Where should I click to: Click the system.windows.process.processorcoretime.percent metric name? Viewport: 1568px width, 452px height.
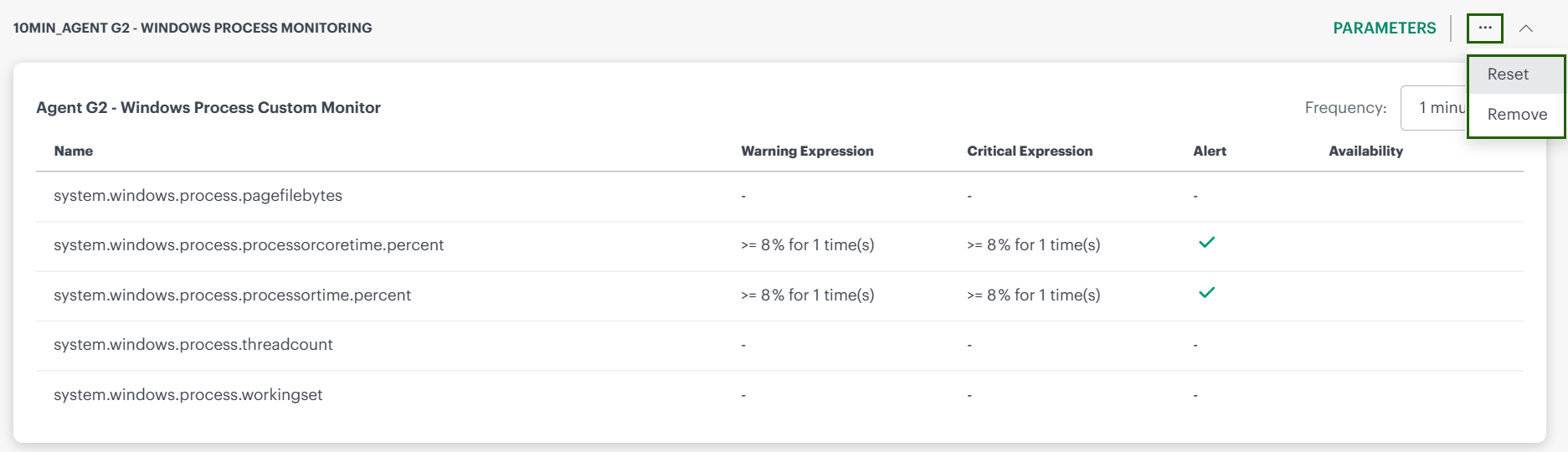(249, 245)
